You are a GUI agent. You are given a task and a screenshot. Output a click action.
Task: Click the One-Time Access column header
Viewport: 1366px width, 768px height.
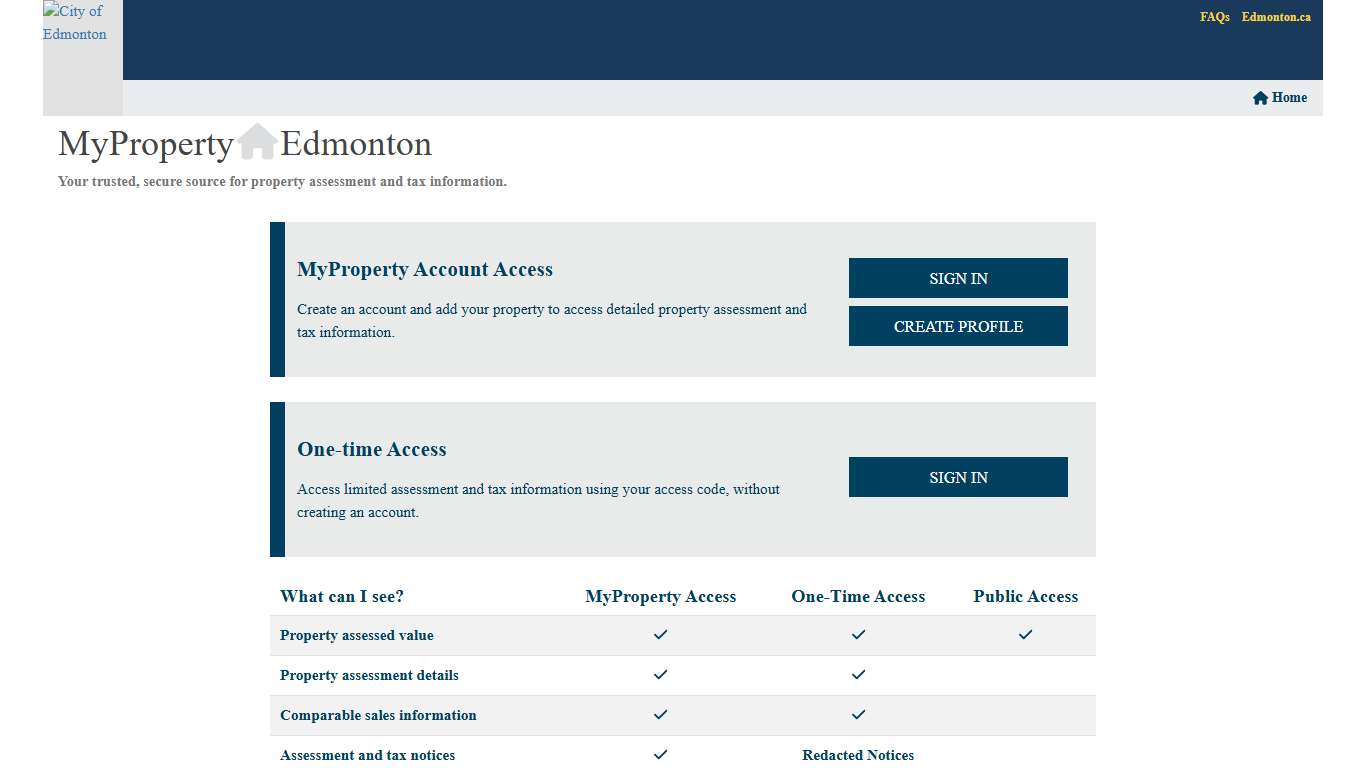[x=858, y=596]
